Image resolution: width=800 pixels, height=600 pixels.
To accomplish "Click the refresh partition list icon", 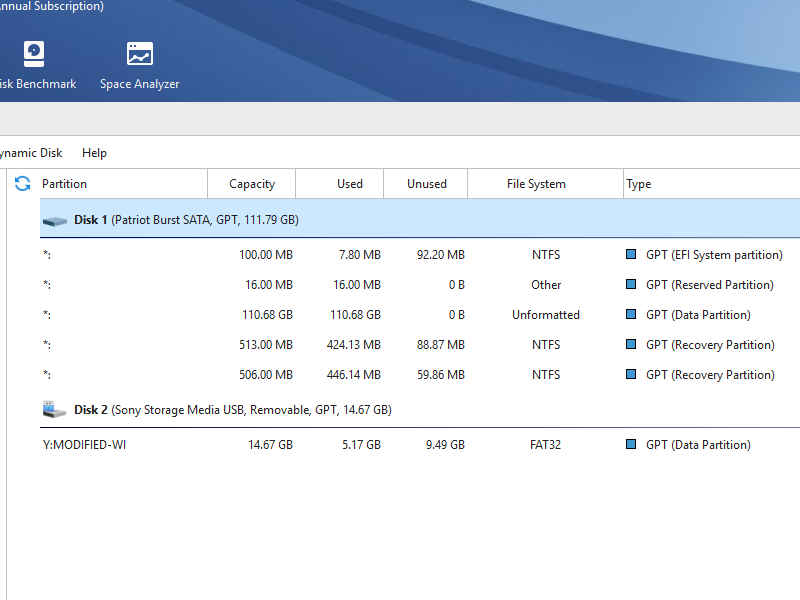I will pyautogui.click(x=22, y=184).
